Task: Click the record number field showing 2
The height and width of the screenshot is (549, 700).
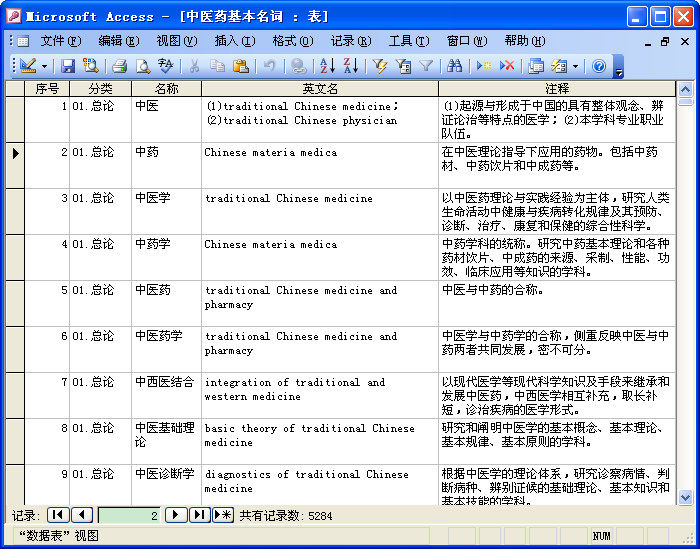Action: [x=129, y=516]
